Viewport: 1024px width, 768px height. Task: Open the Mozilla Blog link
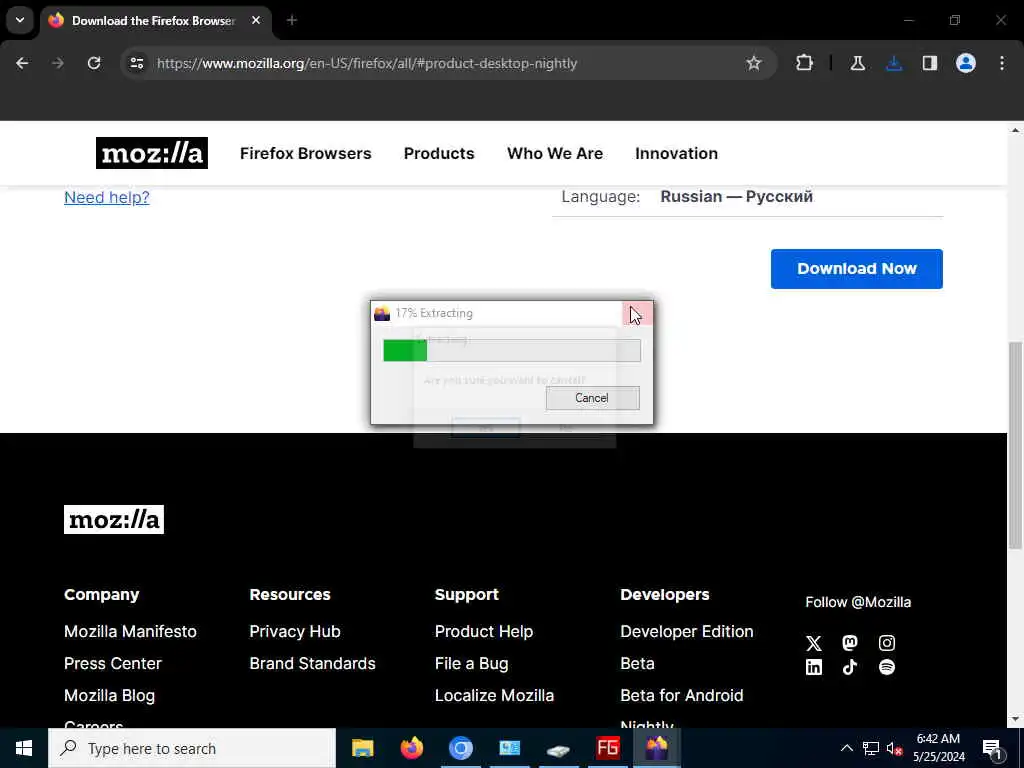110,696
